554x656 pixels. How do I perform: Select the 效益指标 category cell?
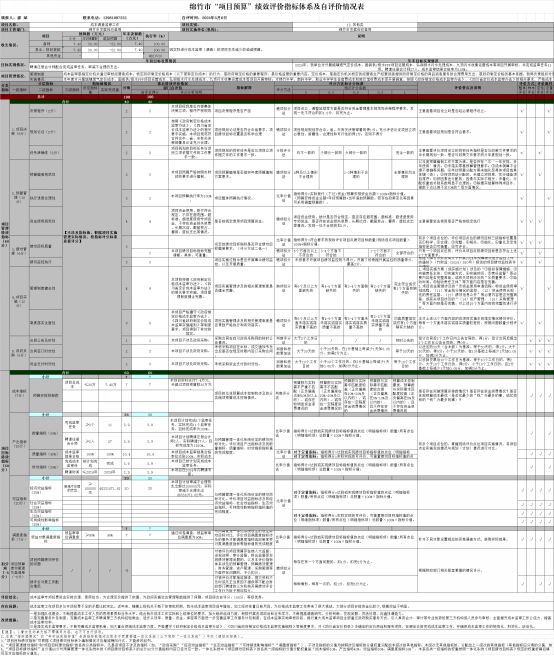point(19,501)
